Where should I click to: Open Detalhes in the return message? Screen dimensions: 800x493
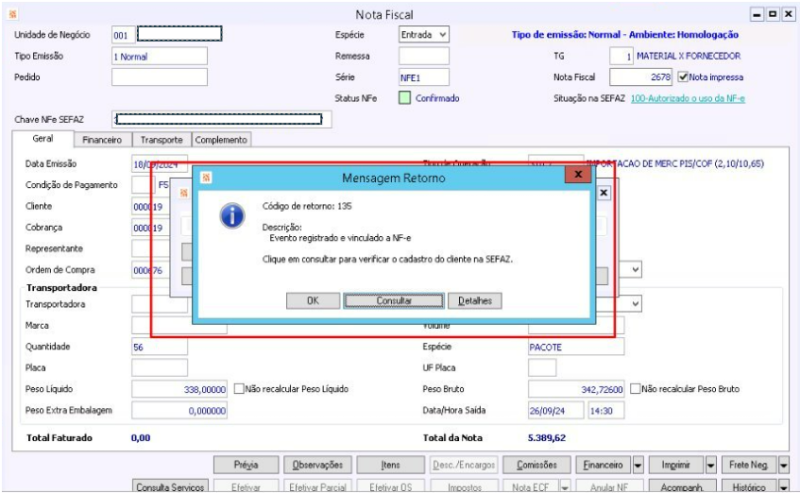[x=475, y=301]
